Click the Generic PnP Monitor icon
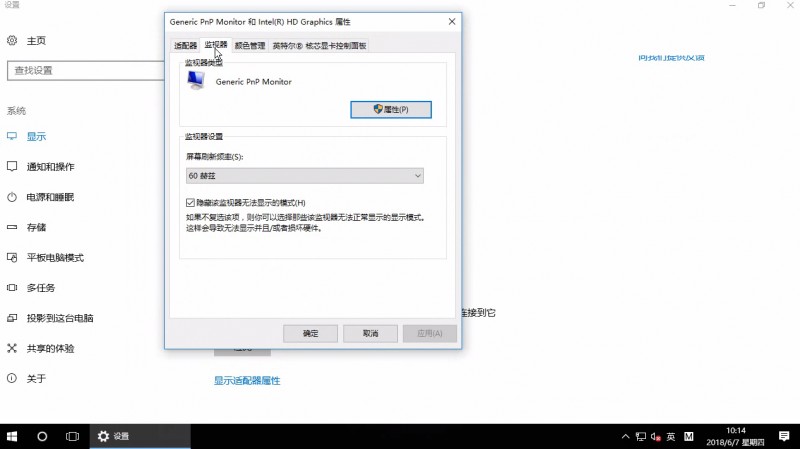The image size is (800, 449). pyautogui.click(x=196, y=81)
